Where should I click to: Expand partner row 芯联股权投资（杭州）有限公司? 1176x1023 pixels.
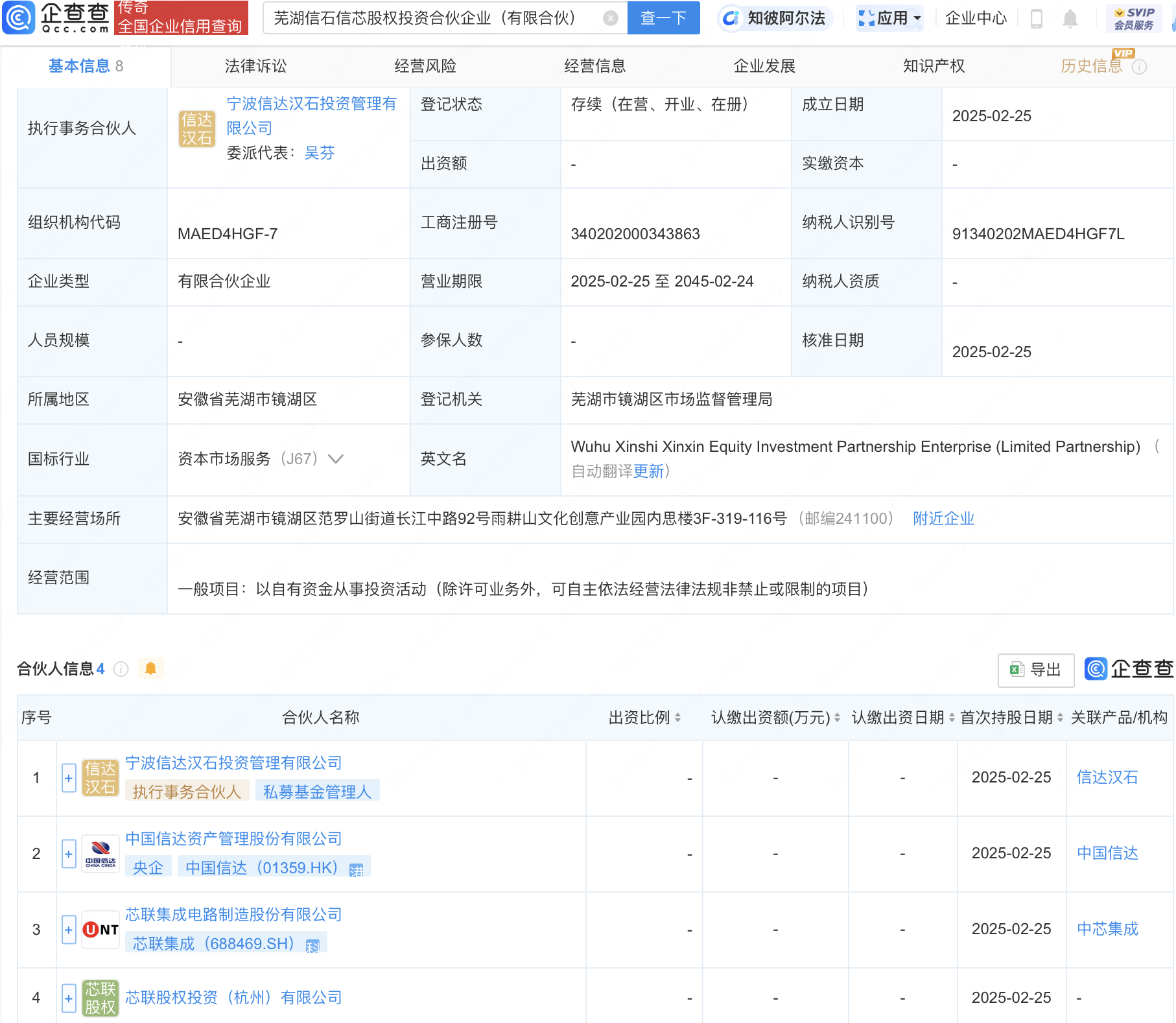(x=69, y=998)
